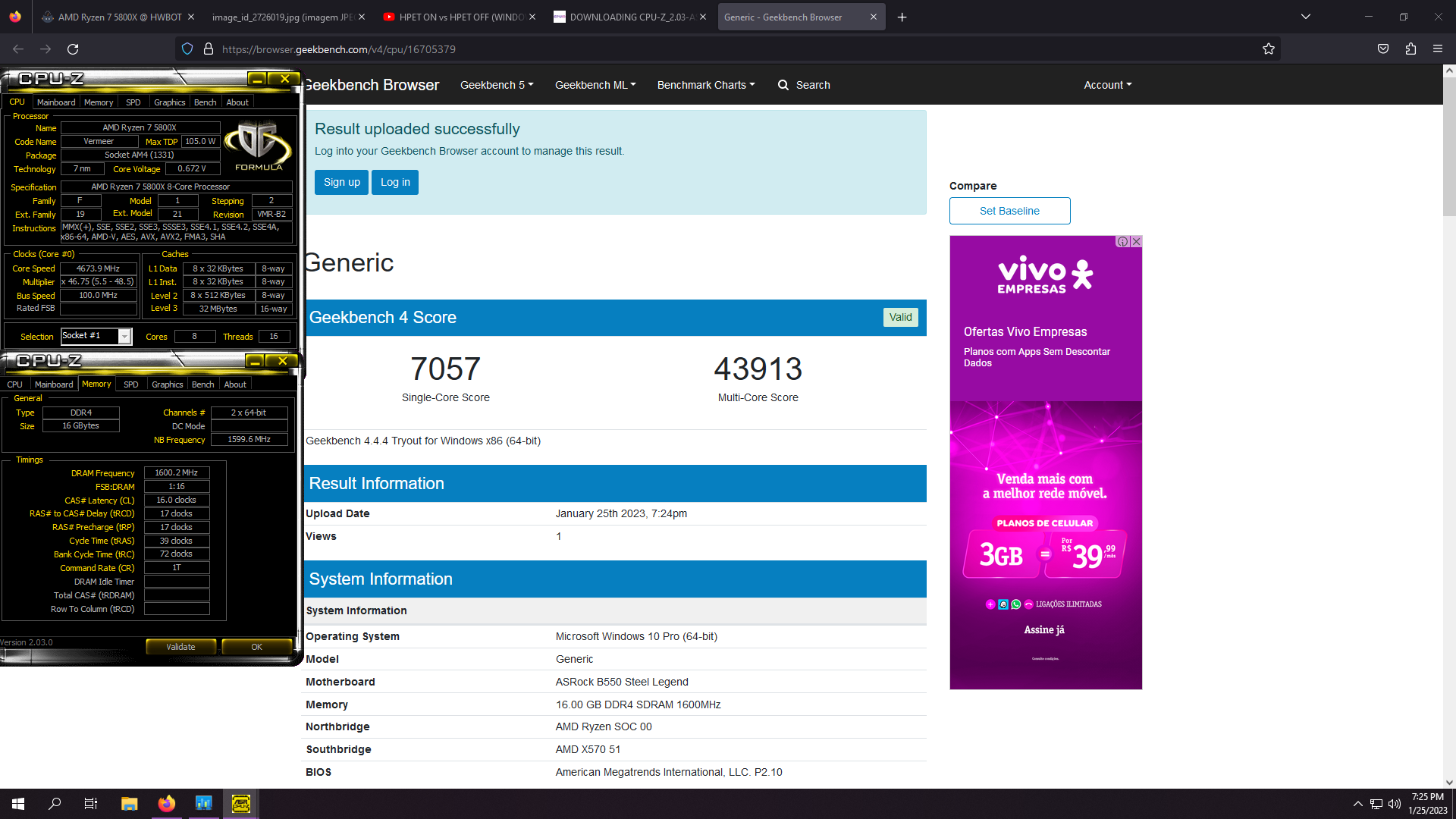Click CPU-Z icon on the taskbar
The width and height of the screenshot is (1456, 819).
tap(241, 804)
